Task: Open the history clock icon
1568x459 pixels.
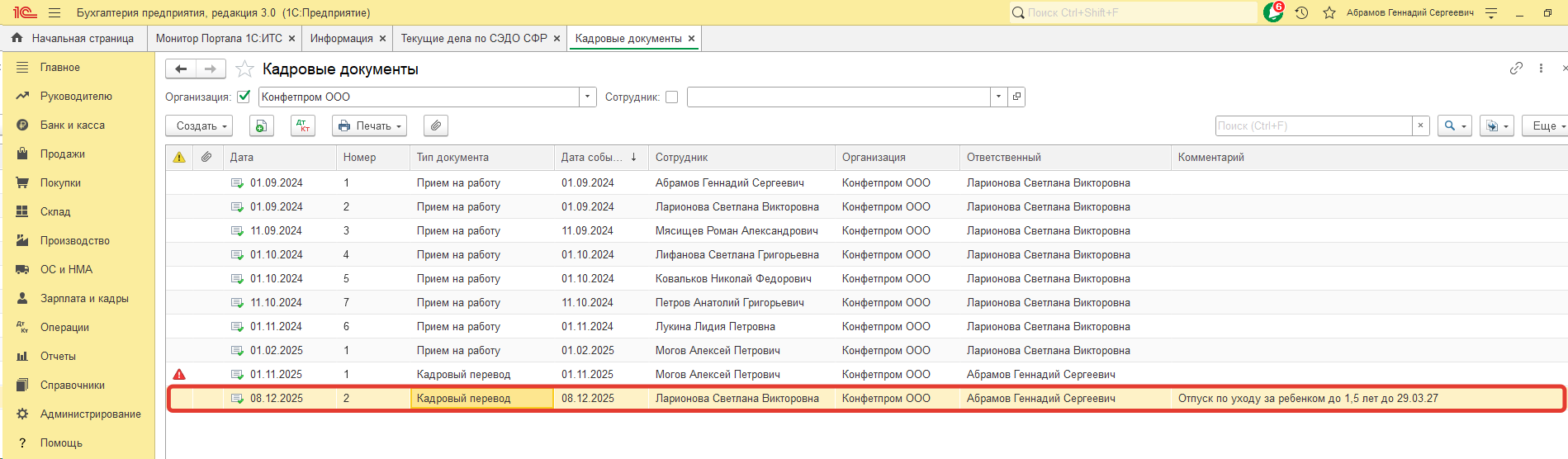Action: tap(1301, 12)
